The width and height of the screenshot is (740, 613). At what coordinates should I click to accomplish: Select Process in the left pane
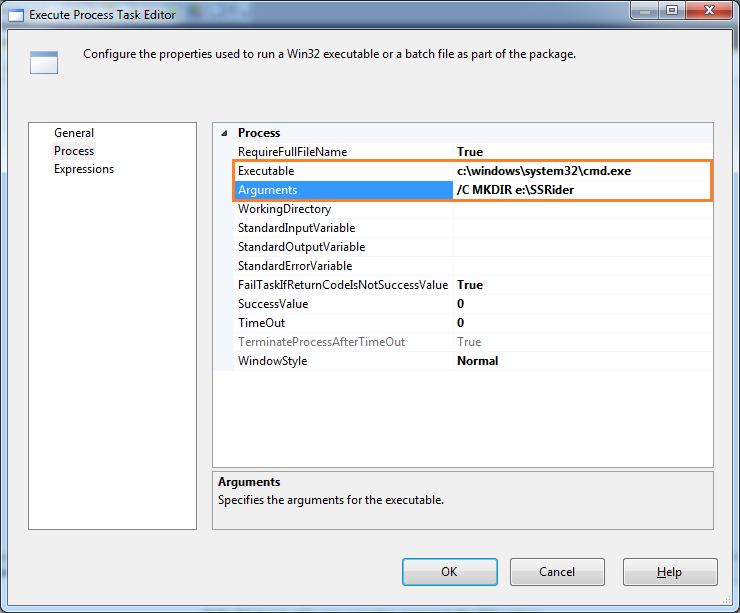click(74, 151)
